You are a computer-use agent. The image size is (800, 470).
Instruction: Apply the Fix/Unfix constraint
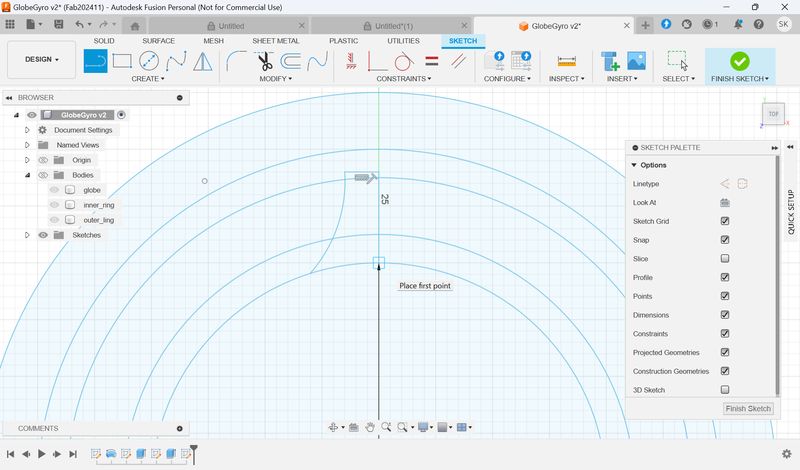[351, 61]
